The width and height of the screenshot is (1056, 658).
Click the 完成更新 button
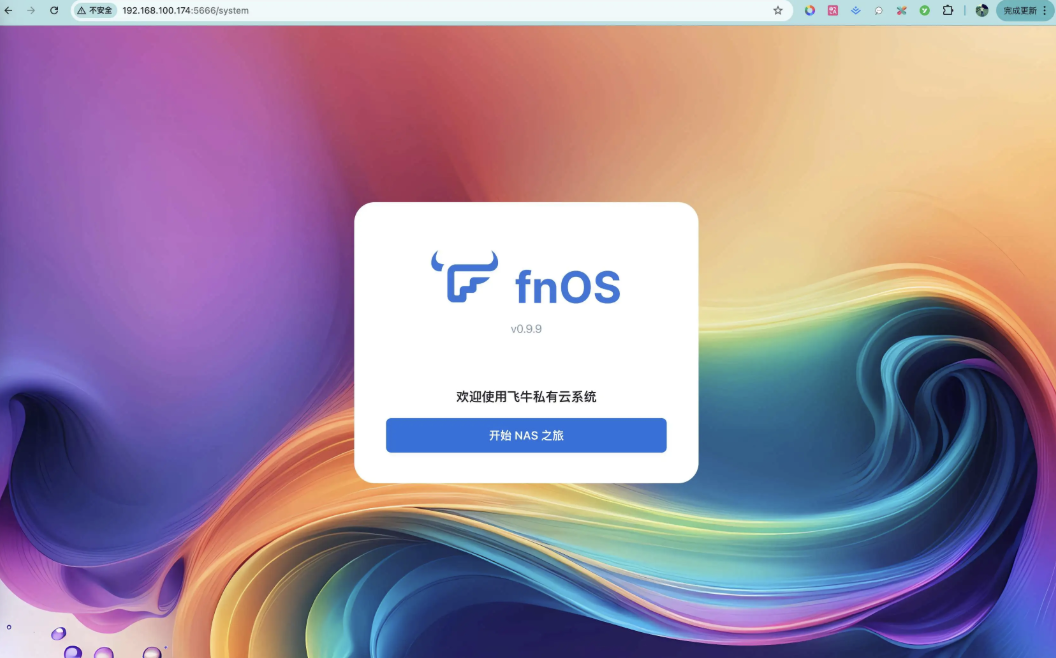(x=1020, y=10)
